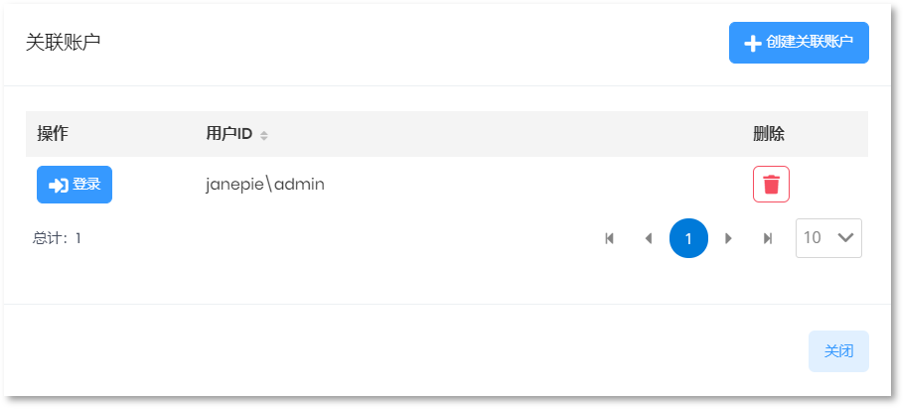904x409 pixels.
Task: Click the 总计: 1 total count label
Action: [56, 238]
